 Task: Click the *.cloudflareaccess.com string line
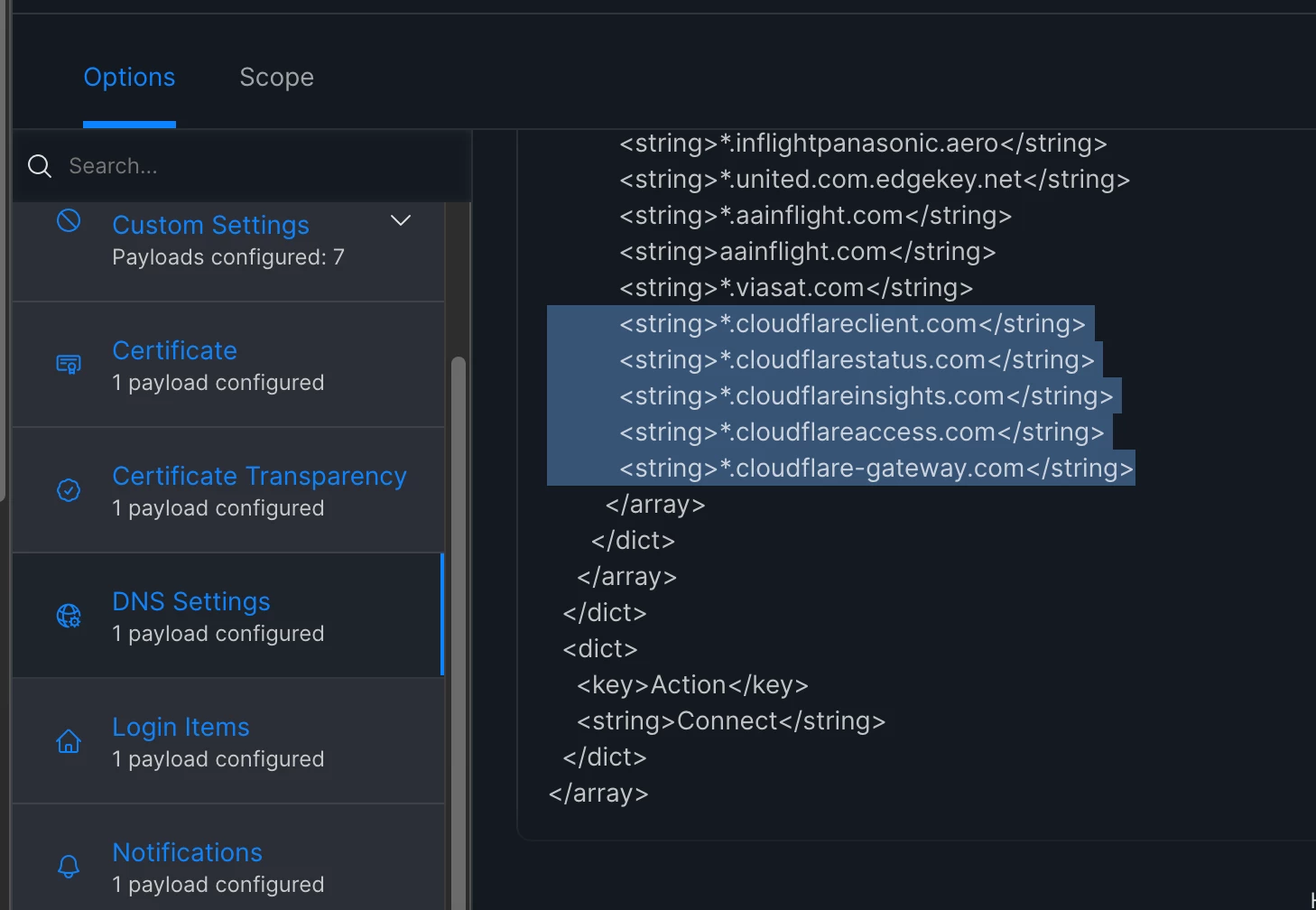(862, 432)
